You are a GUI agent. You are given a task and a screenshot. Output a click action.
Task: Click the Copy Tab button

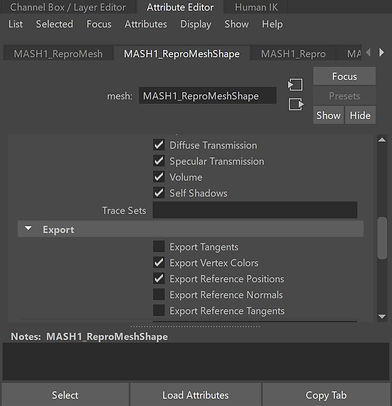[x=326, y=395]
